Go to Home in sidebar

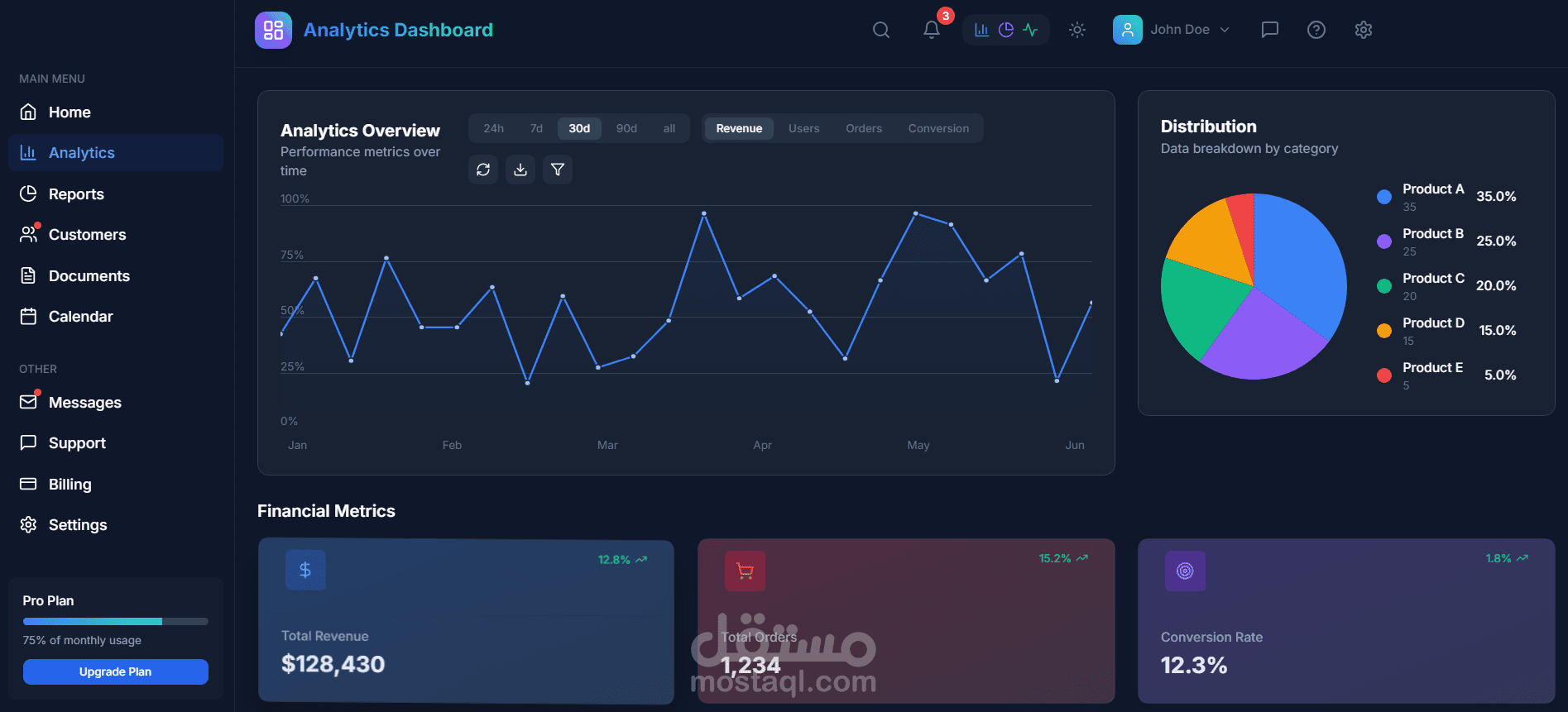coord(116,112)
